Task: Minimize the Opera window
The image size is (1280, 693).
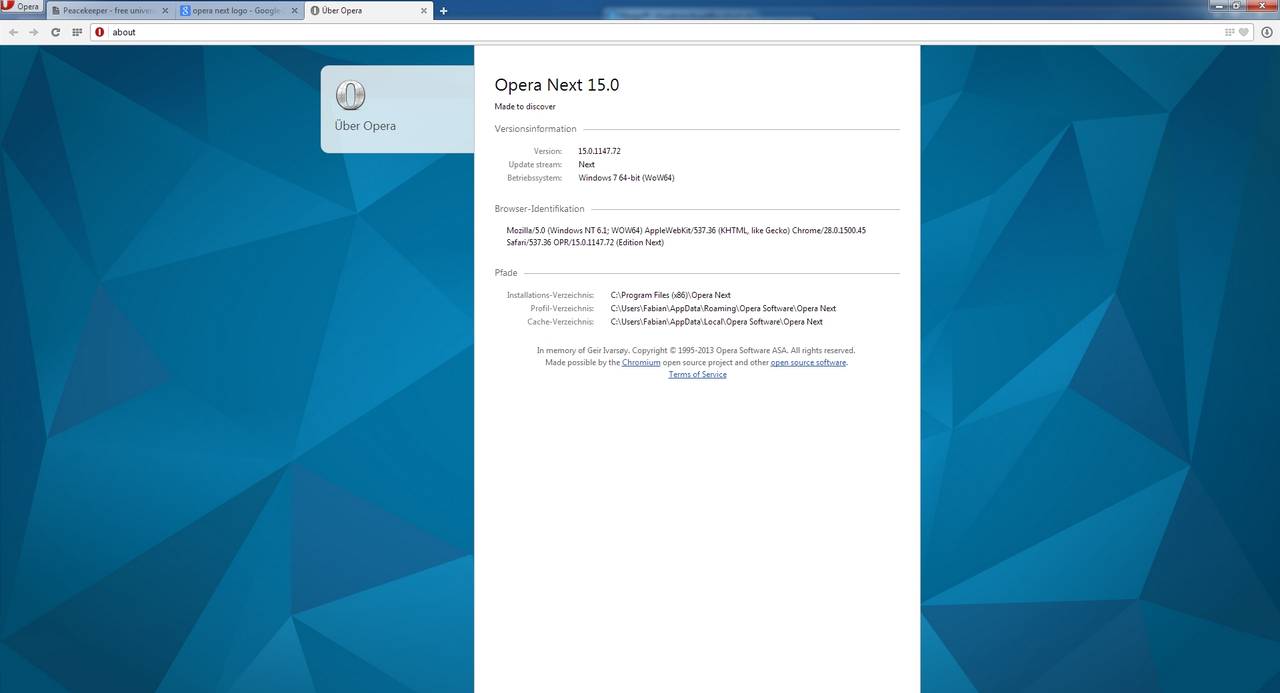Action: point(1217,5)
